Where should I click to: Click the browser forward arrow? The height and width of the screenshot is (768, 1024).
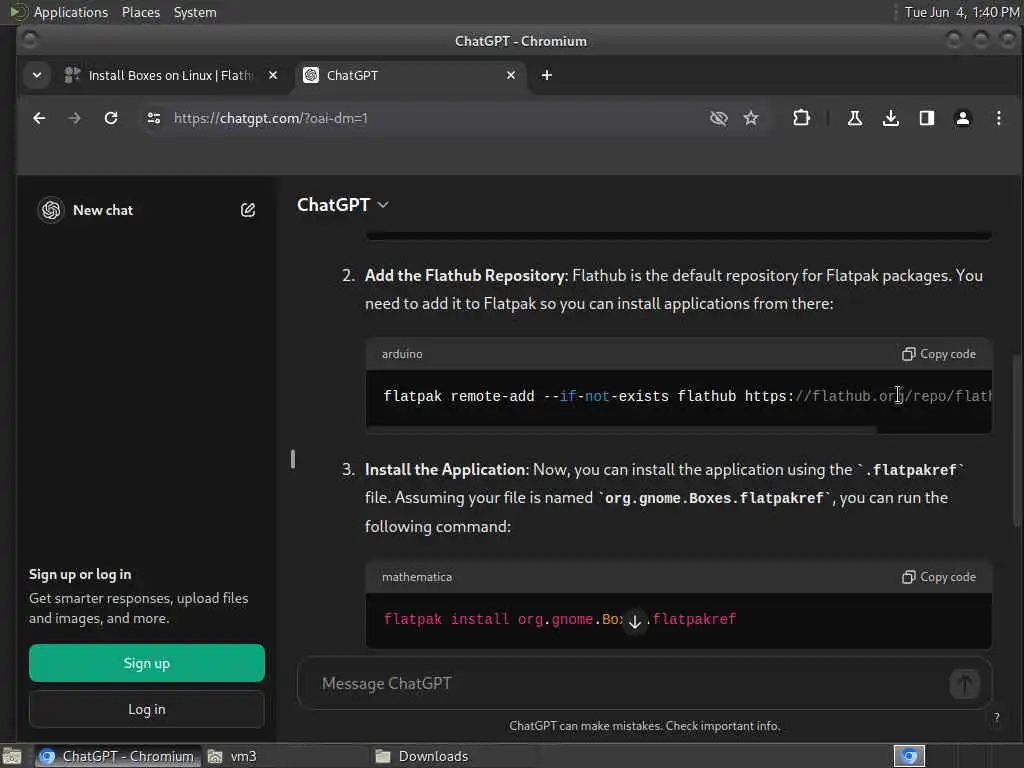tap(74, 118)
